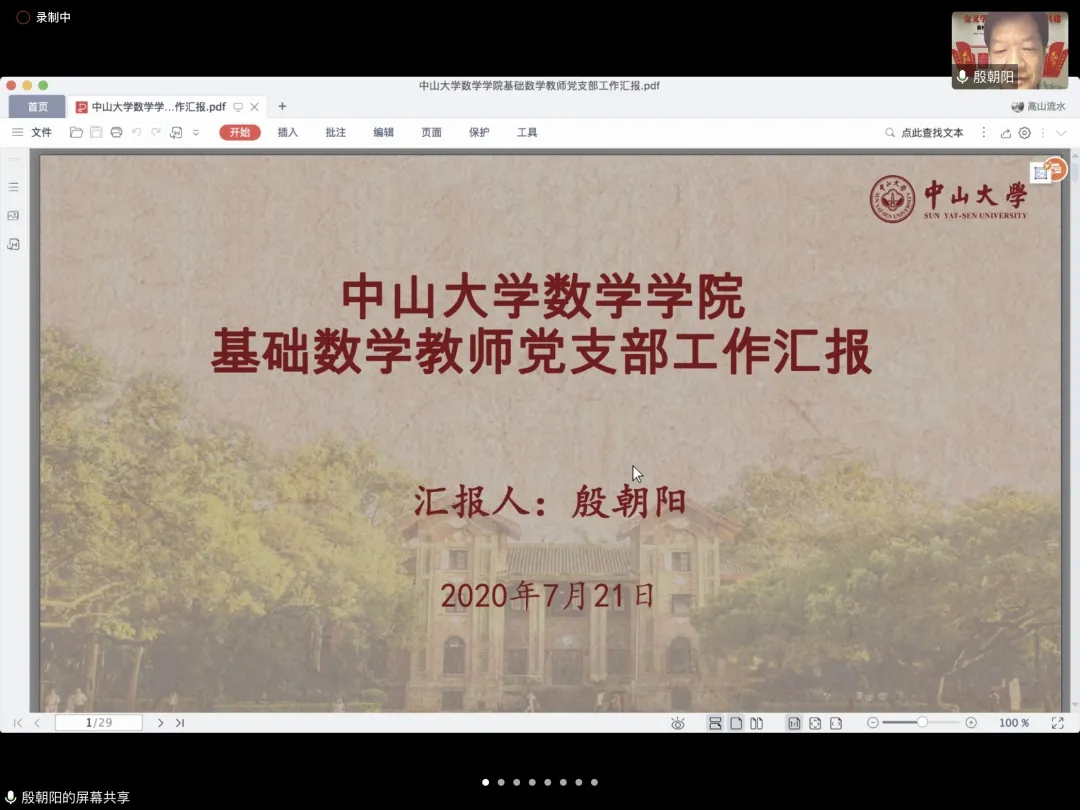This screenshot has height=810, width=1080.
Task: Click the share icon near settings gear
Action: click(1006, 133)
